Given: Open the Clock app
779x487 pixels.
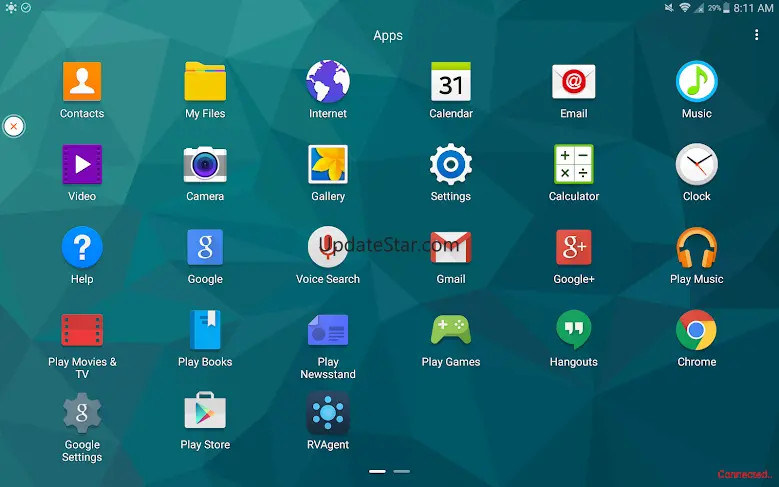Looking at the screenshot, I should tap(697, 164).
